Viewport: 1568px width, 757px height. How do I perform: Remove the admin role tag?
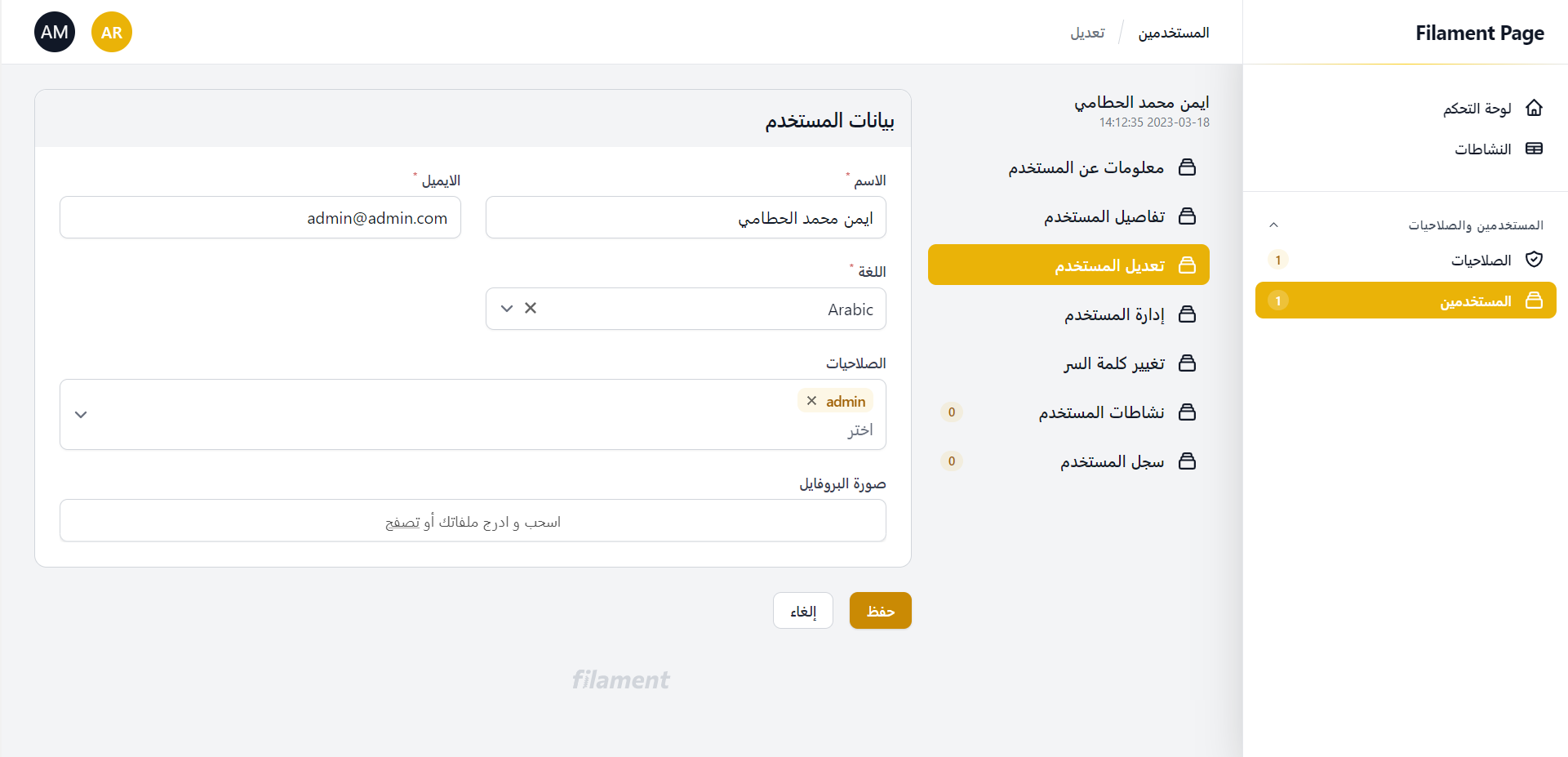[811, 401]
